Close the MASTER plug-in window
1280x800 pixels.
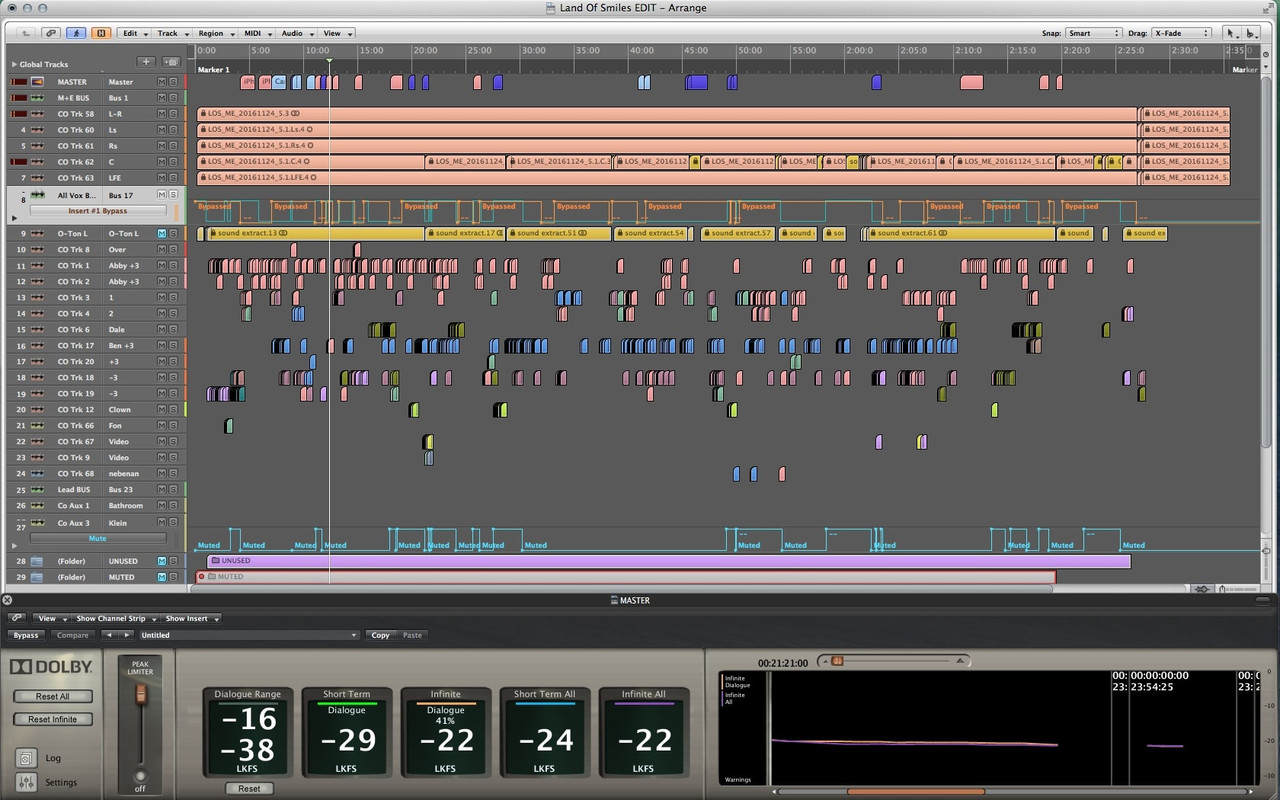point(7,600)
